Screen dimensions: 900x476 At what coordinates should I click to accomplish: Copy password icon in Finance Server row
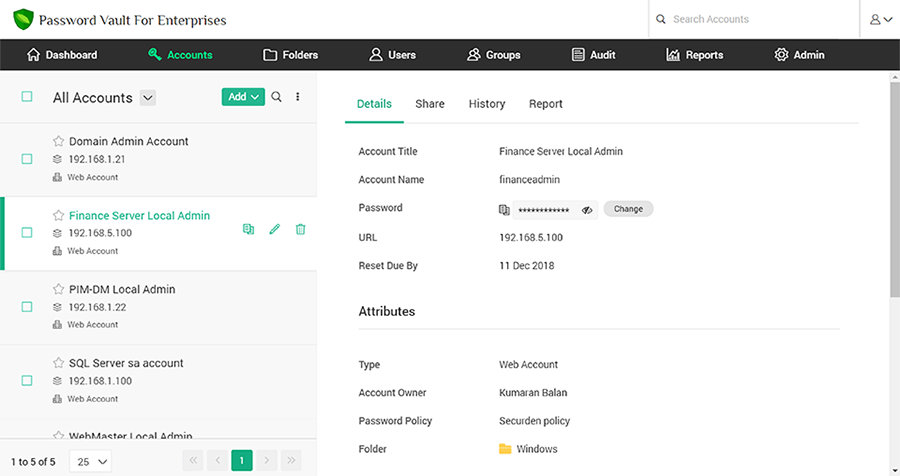(x=249, y=229)
